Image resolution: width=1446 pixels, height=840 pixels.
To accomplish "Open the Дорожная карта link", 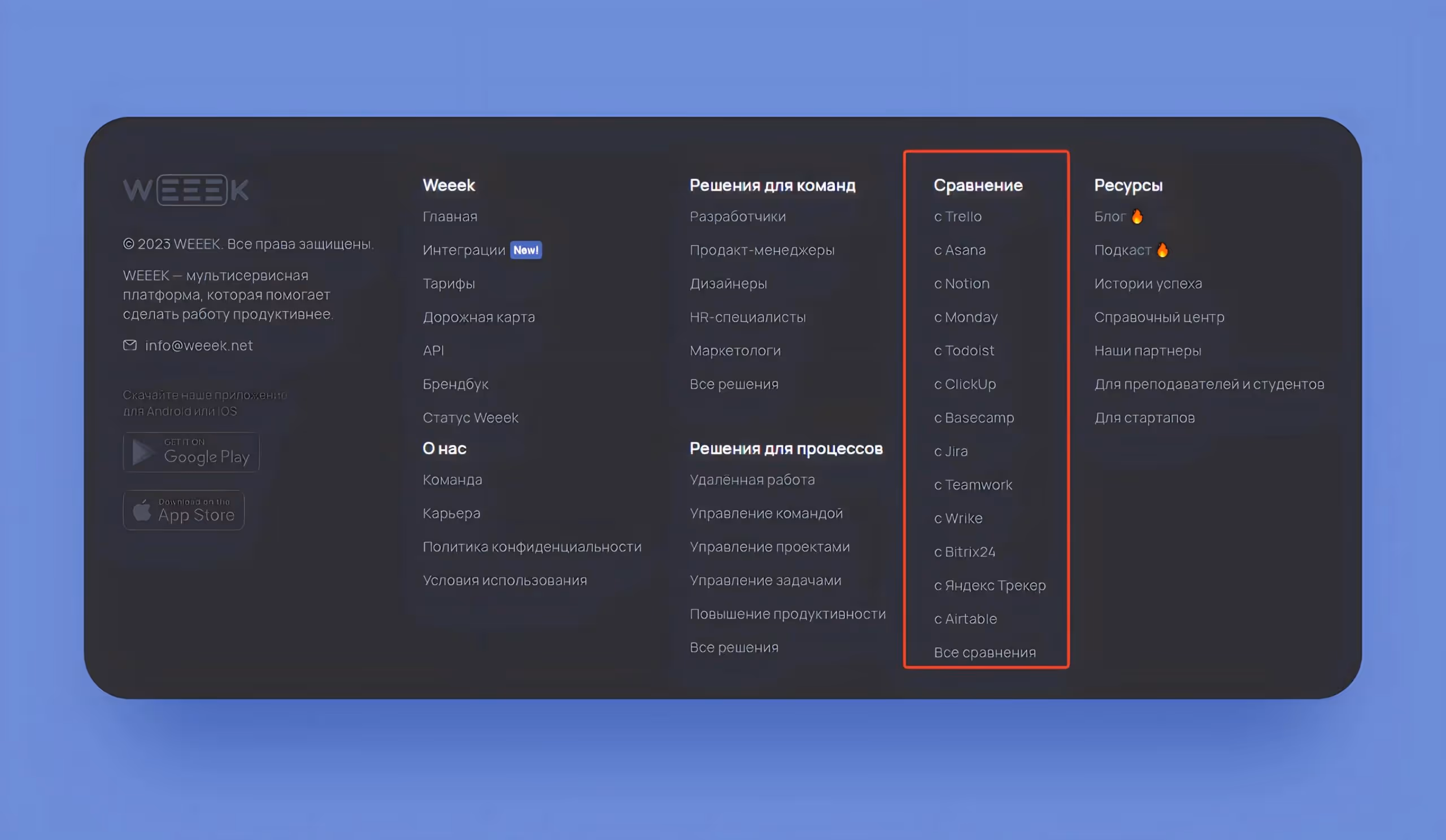I will 478,317.
